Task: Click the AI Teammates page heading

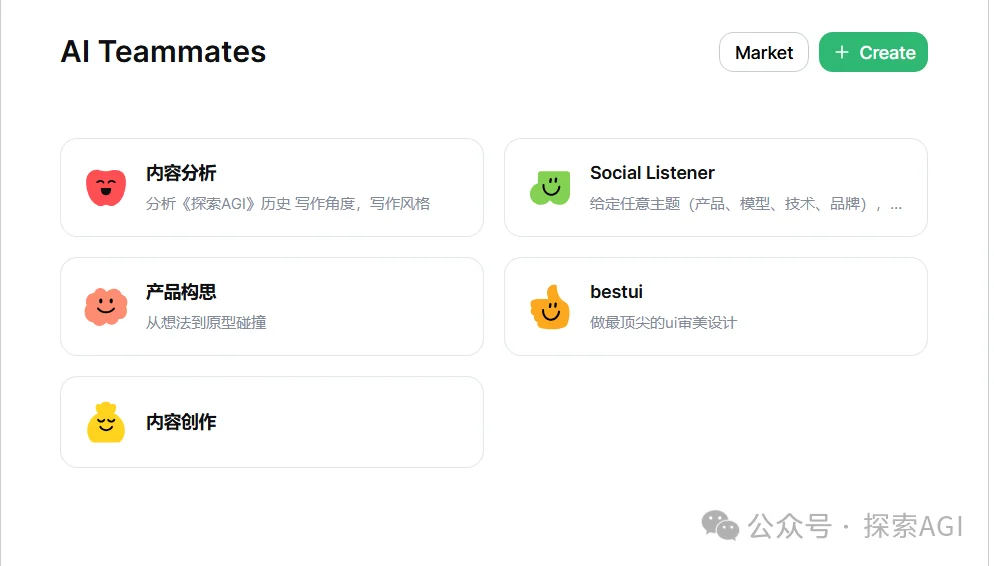Action: pyautogui.click(x=163, y=52)
